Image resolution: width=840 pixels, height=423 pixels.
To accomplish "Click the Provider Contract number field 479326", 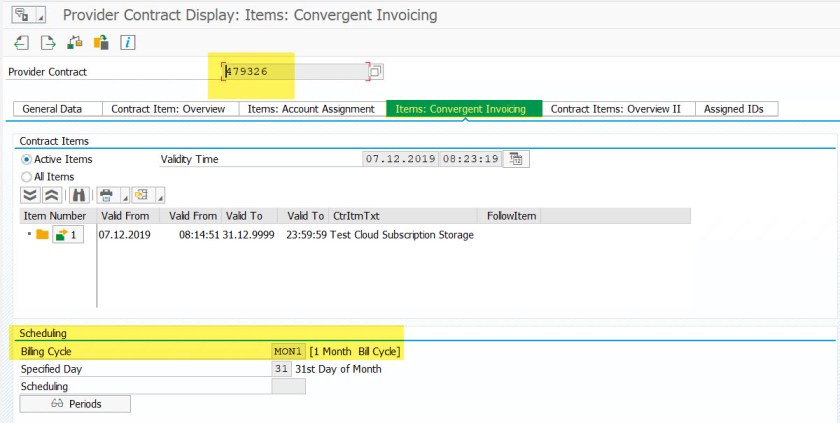I will pyautogui.click(x=296, y=72).
